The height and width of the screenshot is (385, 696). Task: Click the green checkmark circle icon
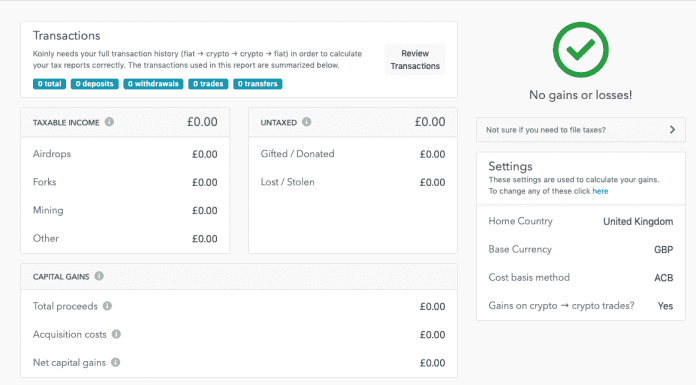pos(581,50)
